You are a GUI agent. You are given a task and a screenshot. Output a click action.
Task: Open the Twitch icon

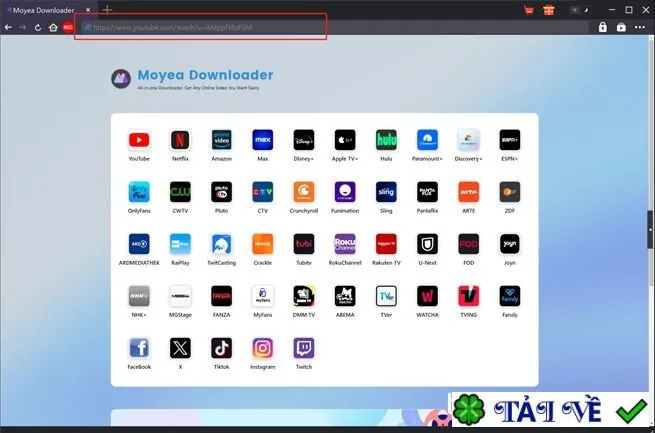click(x=304, y=348)
